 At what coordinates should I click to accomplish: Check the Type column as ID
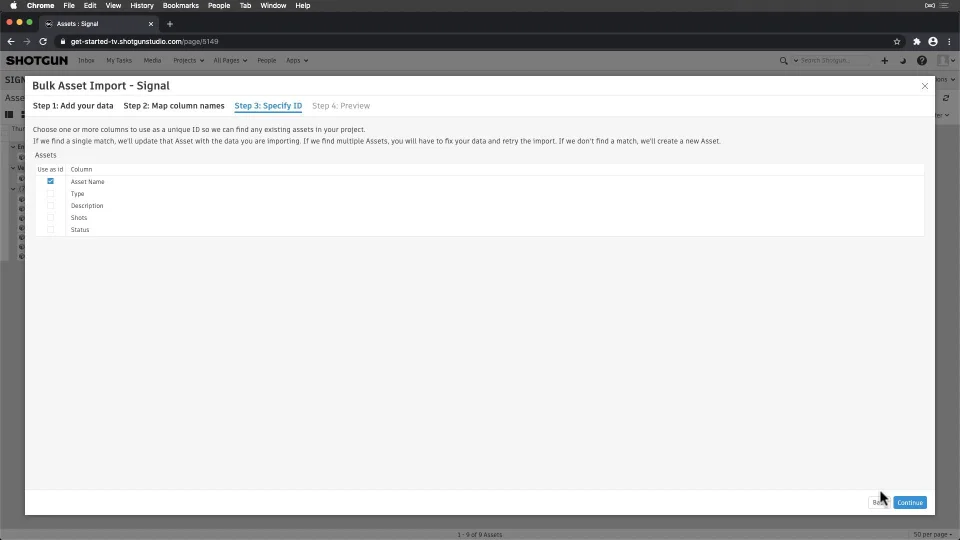50,193
